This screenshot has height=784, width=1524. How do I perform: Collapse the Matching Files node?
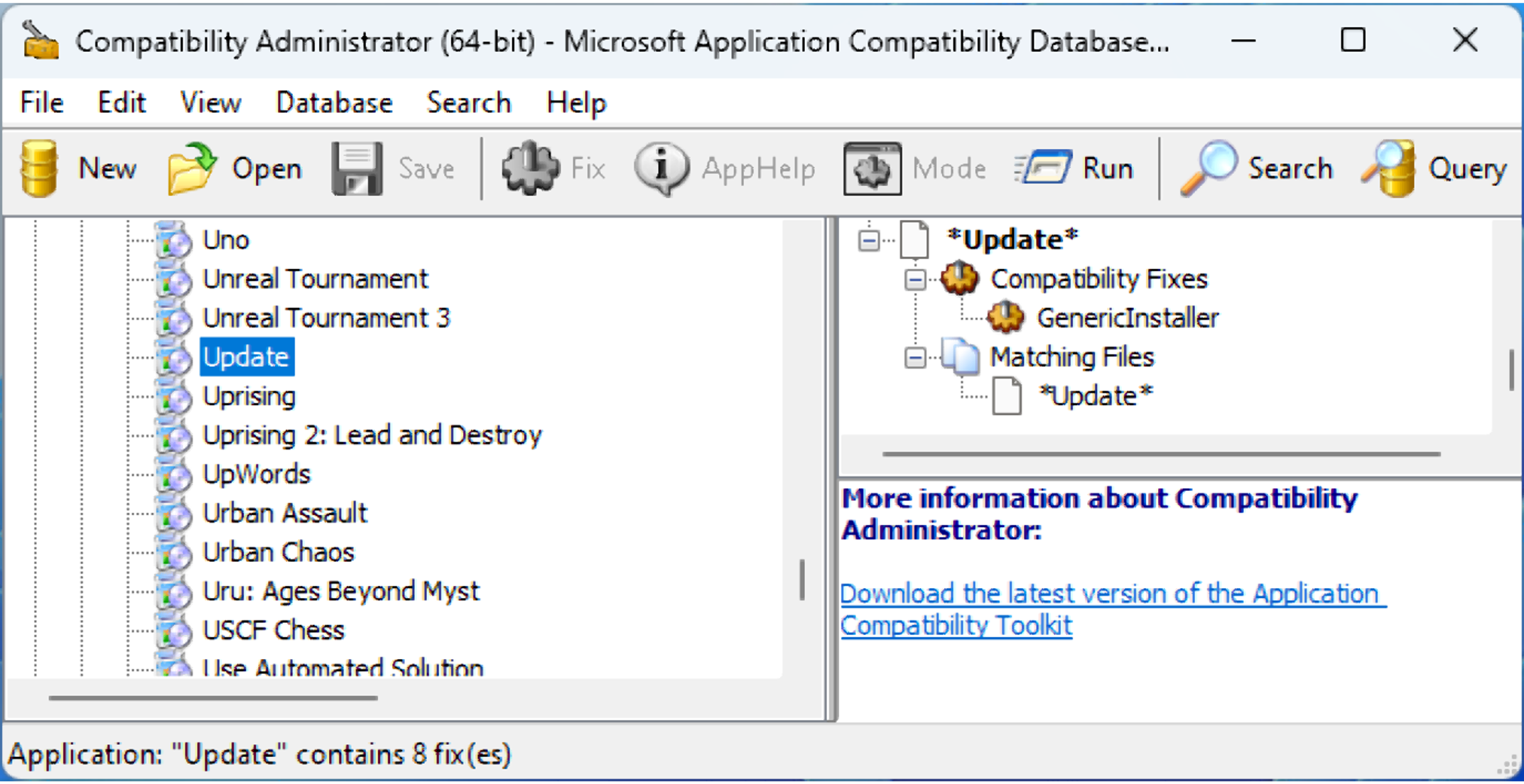[x=915, y=357]
